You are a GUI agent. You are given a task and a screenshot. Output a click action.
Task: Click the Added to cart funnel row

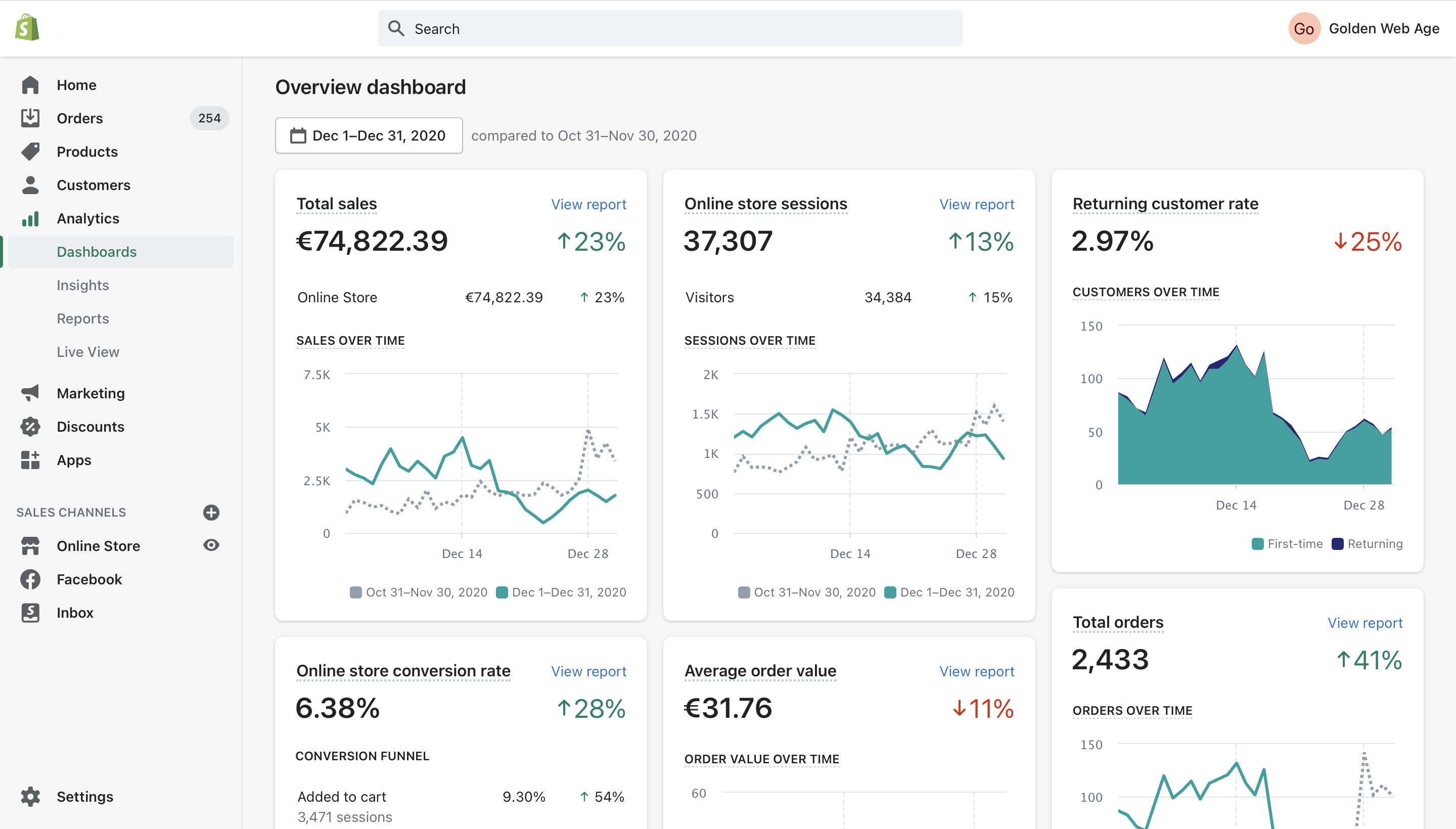(x=461, y=806)
